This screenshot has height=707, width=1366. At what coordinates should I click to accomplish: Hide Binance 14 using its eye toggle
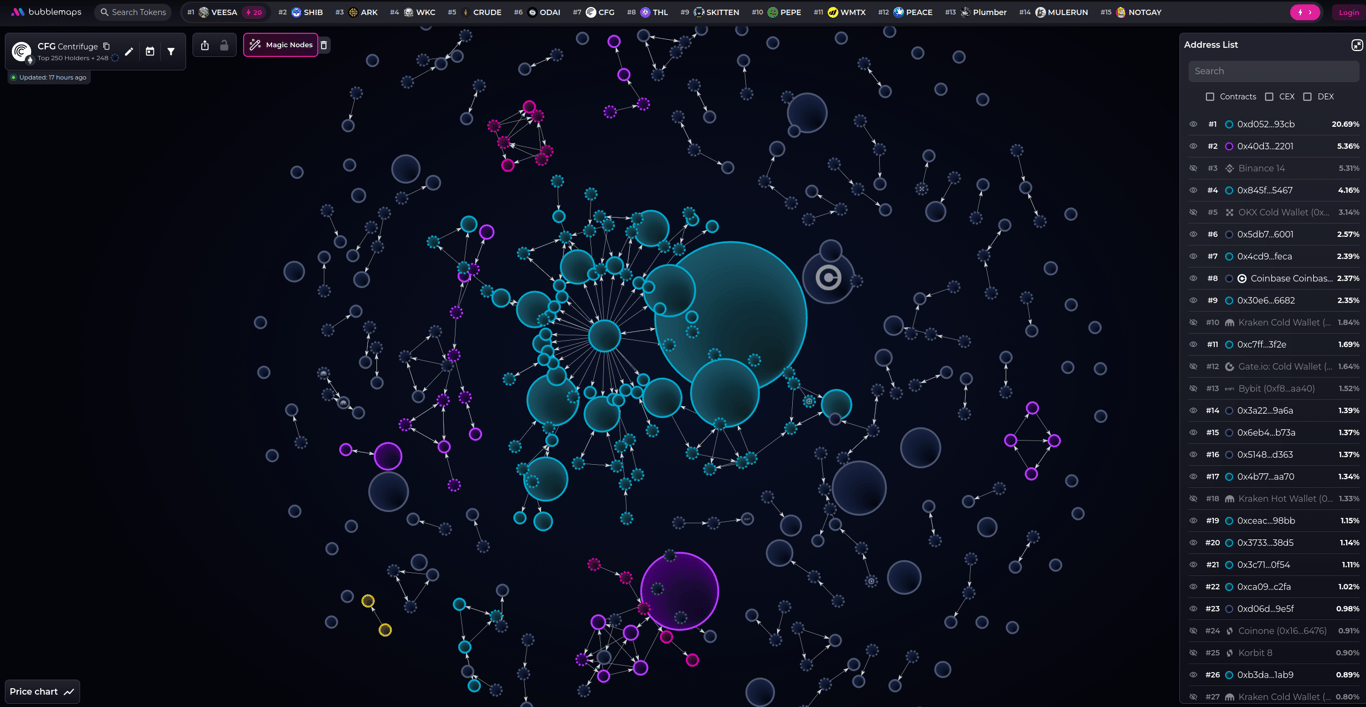[1193, 168]
